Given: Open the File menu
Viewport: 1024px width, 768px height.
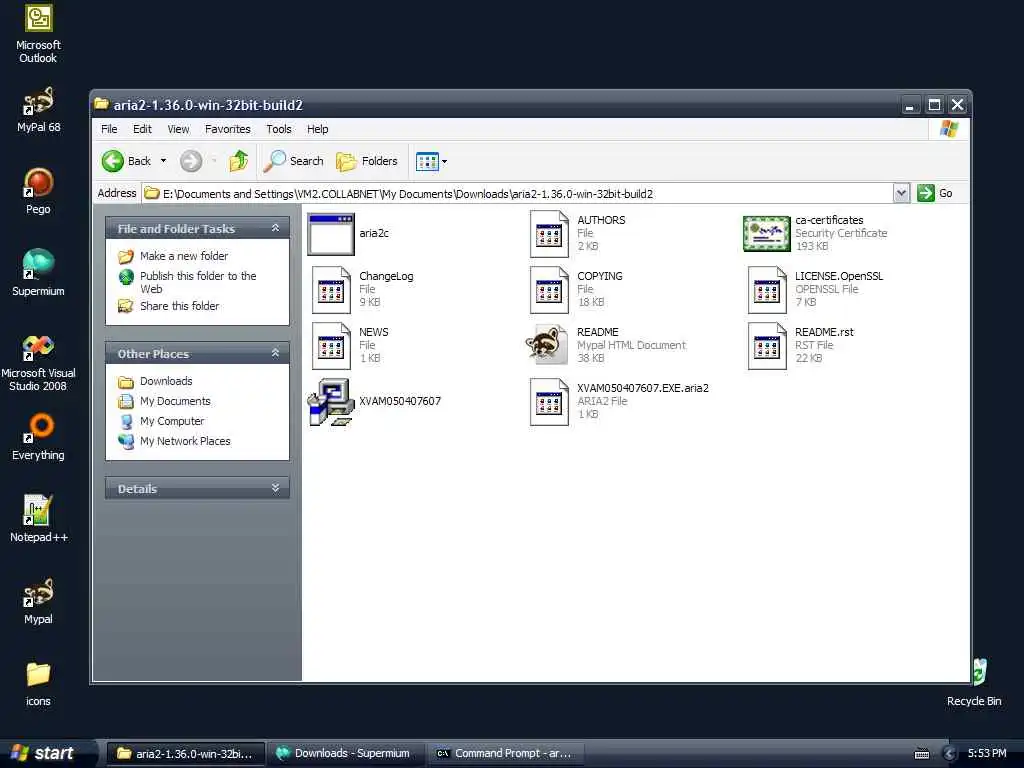Looking at the screenshot, I should 109,129.
